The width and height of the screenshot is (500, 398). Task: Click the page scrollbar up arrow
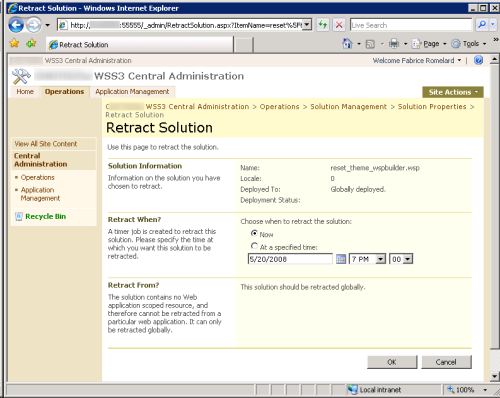click(495, 59)
